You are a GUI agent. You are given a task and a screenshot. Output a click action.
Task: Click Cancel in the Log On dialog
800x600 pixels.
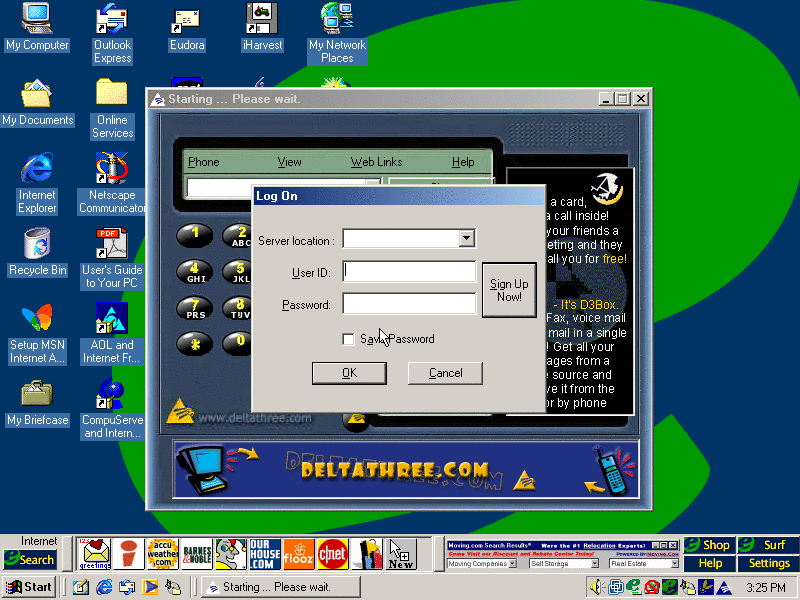coord(445,373)
